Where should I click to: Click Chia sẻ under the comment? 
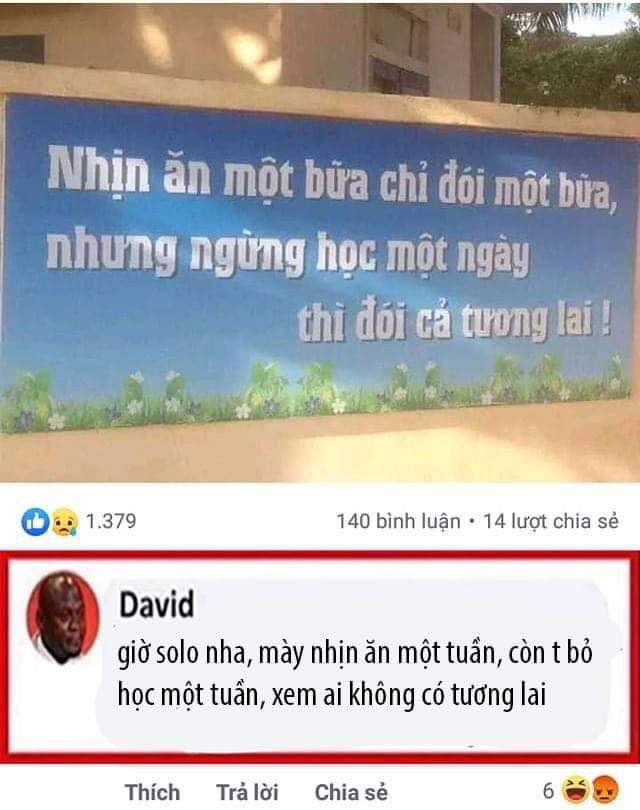(351, 792)
